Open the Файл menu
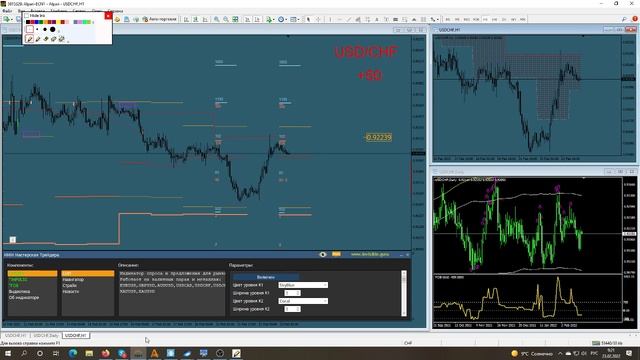 click(x=7, y=11)
